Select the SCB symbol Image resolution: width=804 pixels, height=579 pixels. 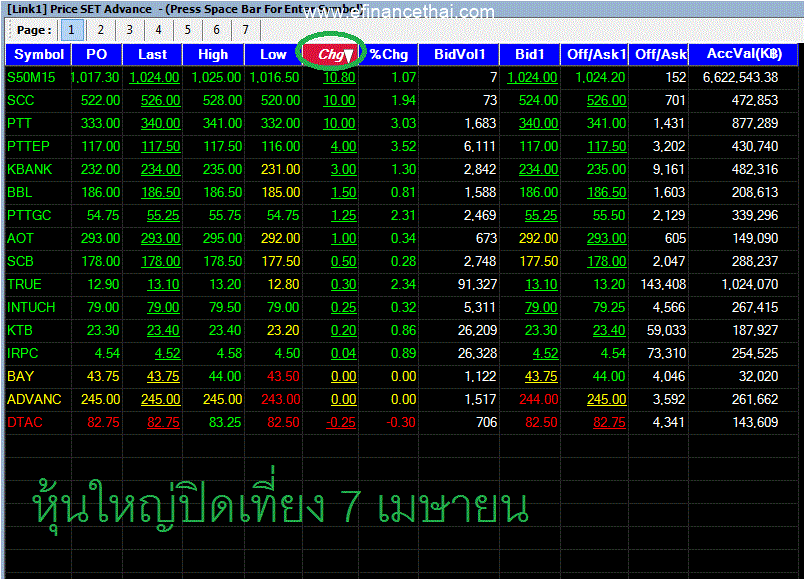point(21,262)
